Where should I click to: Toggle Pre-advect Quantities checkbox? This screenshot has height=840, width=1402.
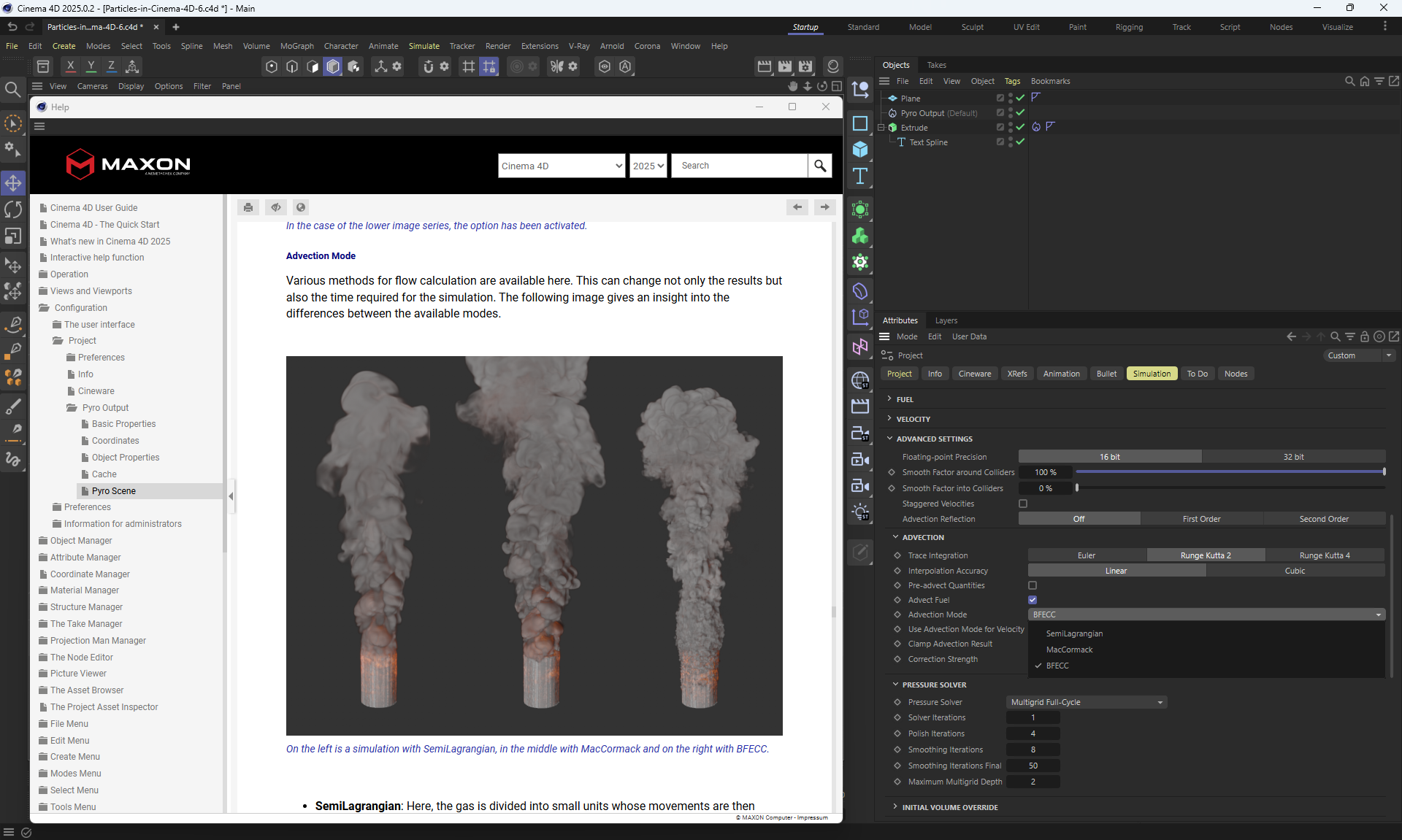point(1033,585)
